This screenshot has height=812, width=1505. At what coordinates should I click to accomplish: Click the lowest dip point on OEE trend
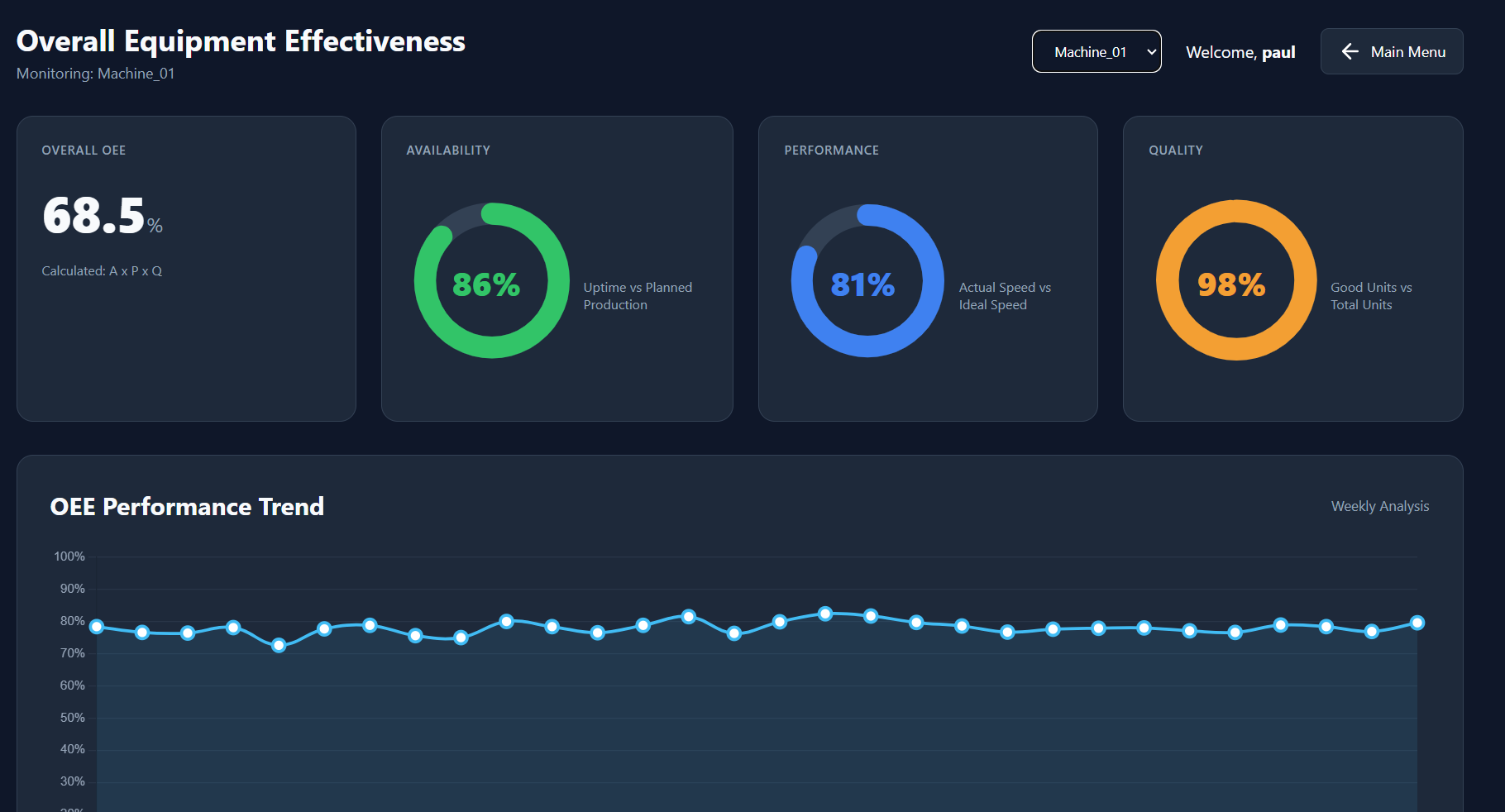[x=279, y=645]
